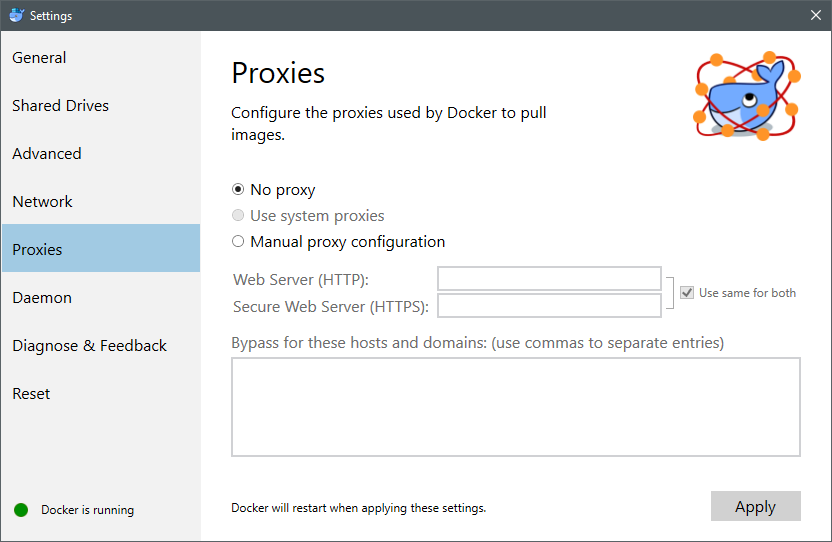The height and width of the screenshot is (542, 832).
Task: Click the green Docker running status indicator
Action: [x=21, y=510]
